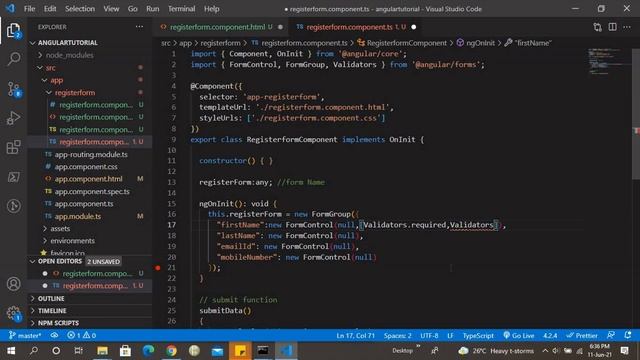Open the File menu
Viewport: 640px width, 360px height.
(x=29, y=9)
